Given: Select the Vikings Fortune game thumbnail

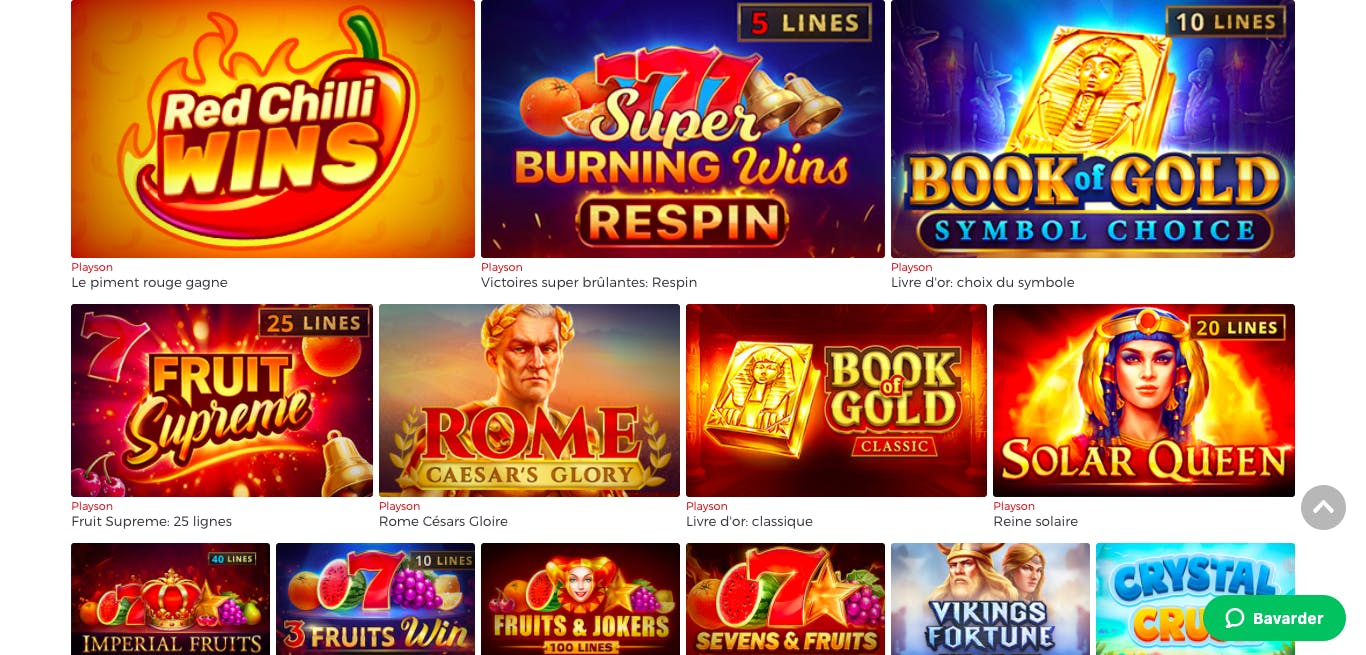Looking at the screenshot, I should pyautogui.click(x=990, y=599).
